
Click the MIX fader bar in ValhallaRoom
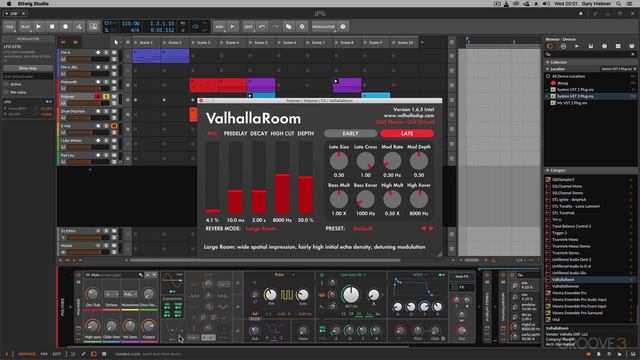(x=212, y=178)
